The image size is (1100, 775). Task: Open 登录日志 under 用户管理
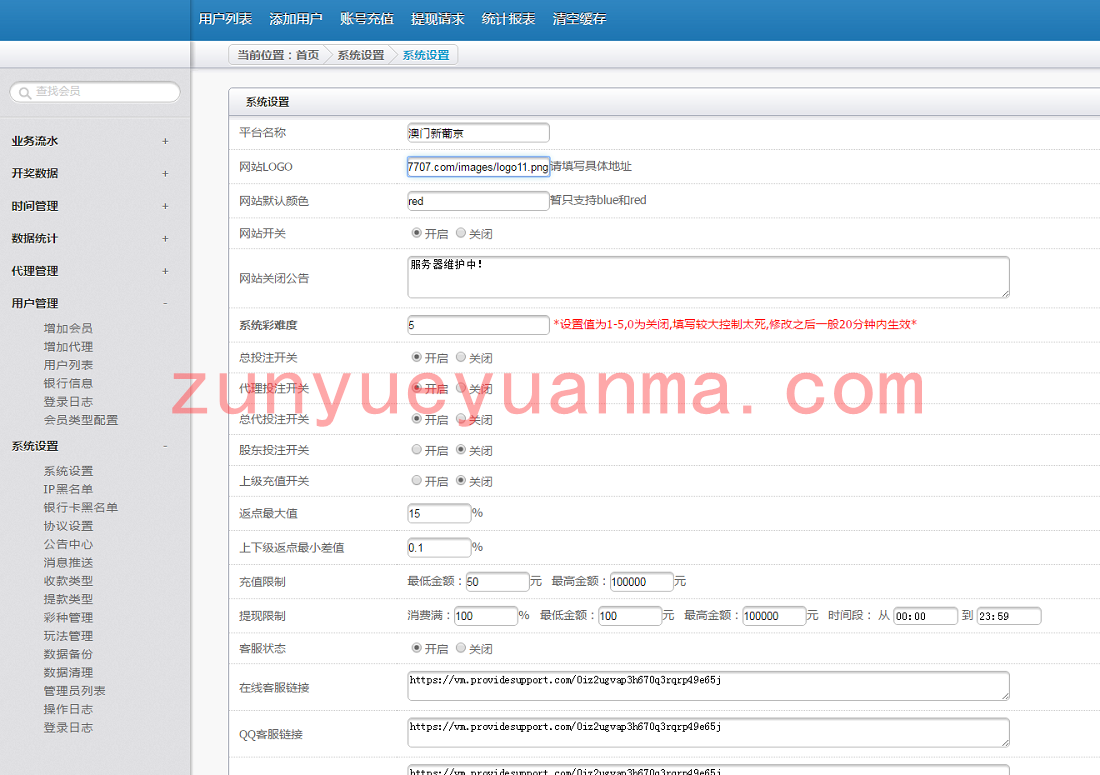(x=68, y=401)
